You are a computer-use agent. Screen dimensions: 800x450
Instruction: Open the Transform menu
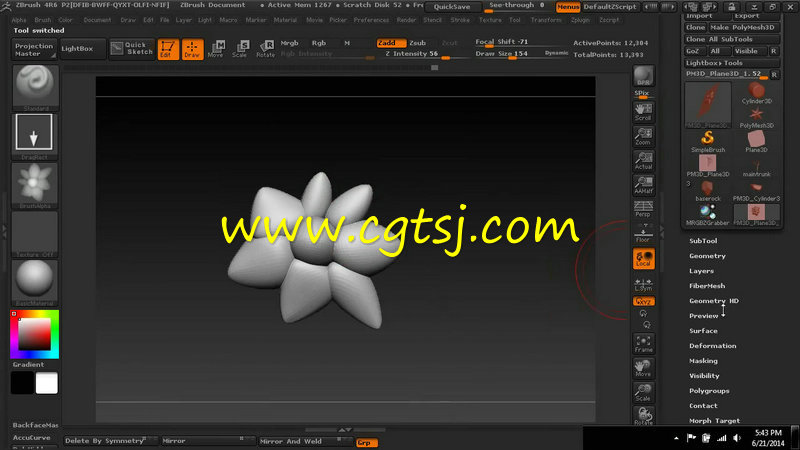(x=546, y=20)
